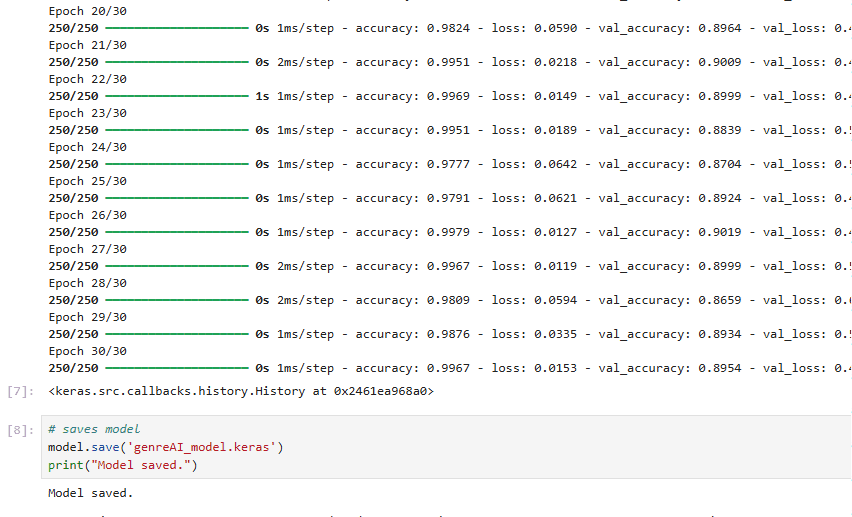Click the 'Epoch 22/30' label

coord(87,79)
